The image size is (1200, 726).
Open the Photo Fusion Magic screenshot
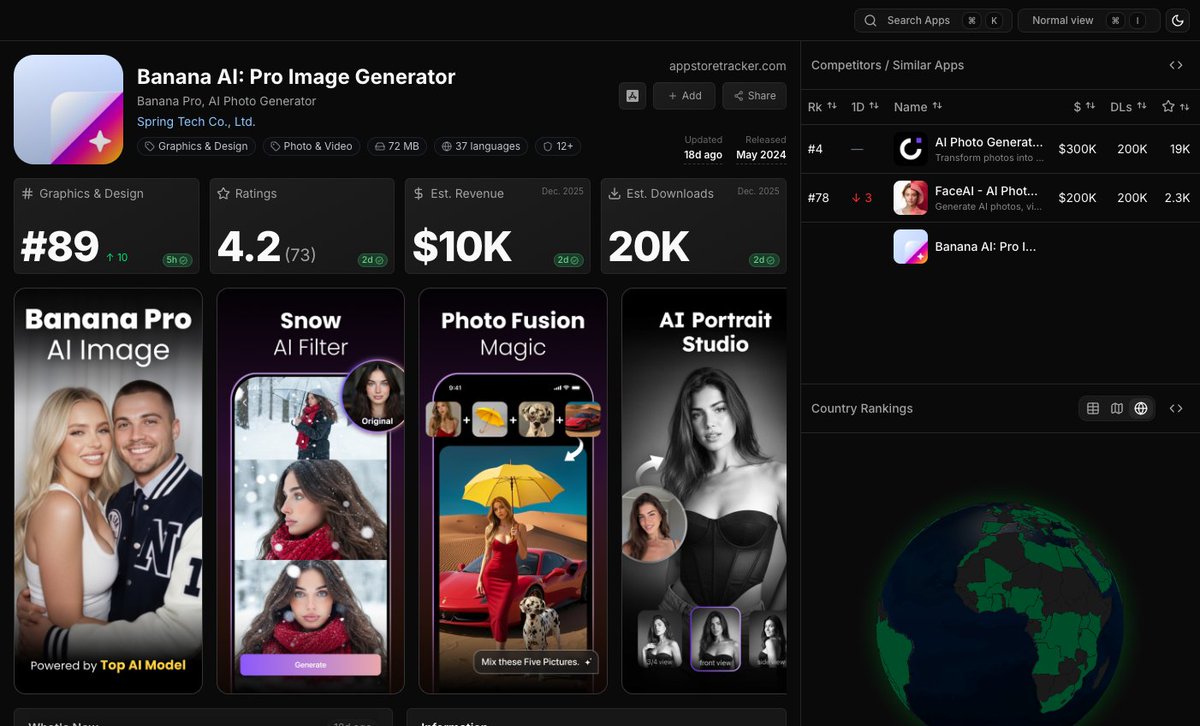[513, 491]
